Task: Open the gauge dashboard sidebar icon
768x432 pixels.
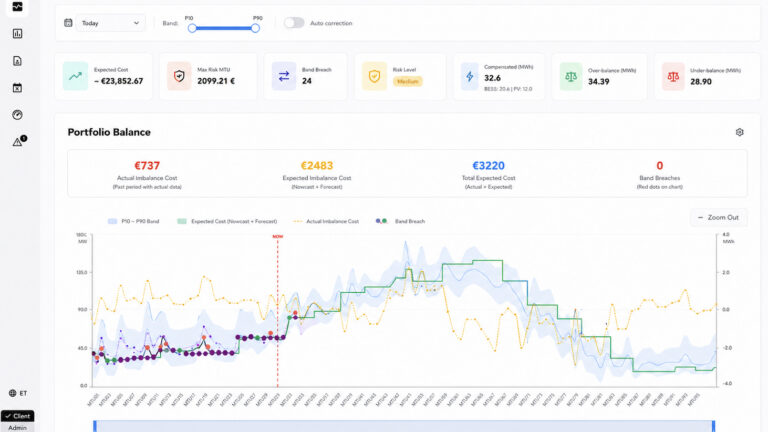Action: tap(17, 115)
